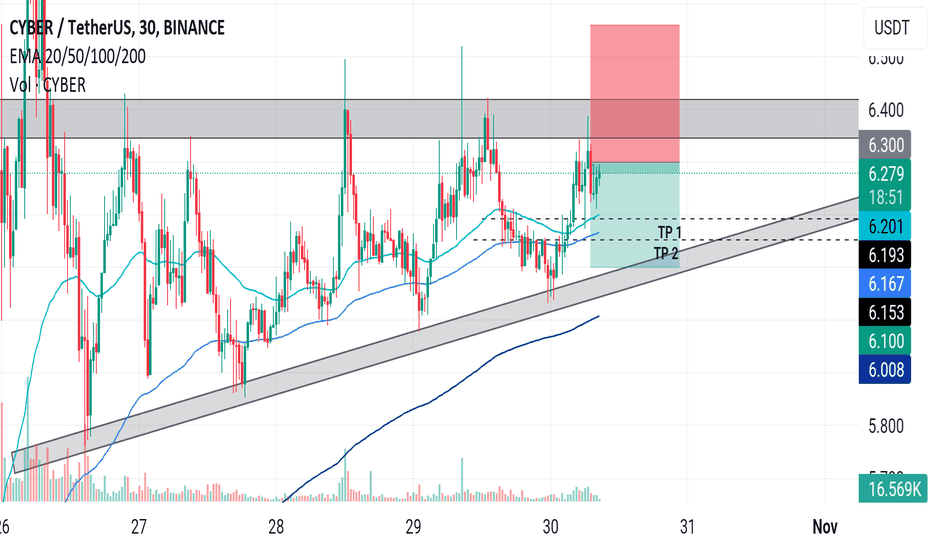Click the Nov label on time axis
The height and width of the screenshot is (550, 932).
pos(825,527)
